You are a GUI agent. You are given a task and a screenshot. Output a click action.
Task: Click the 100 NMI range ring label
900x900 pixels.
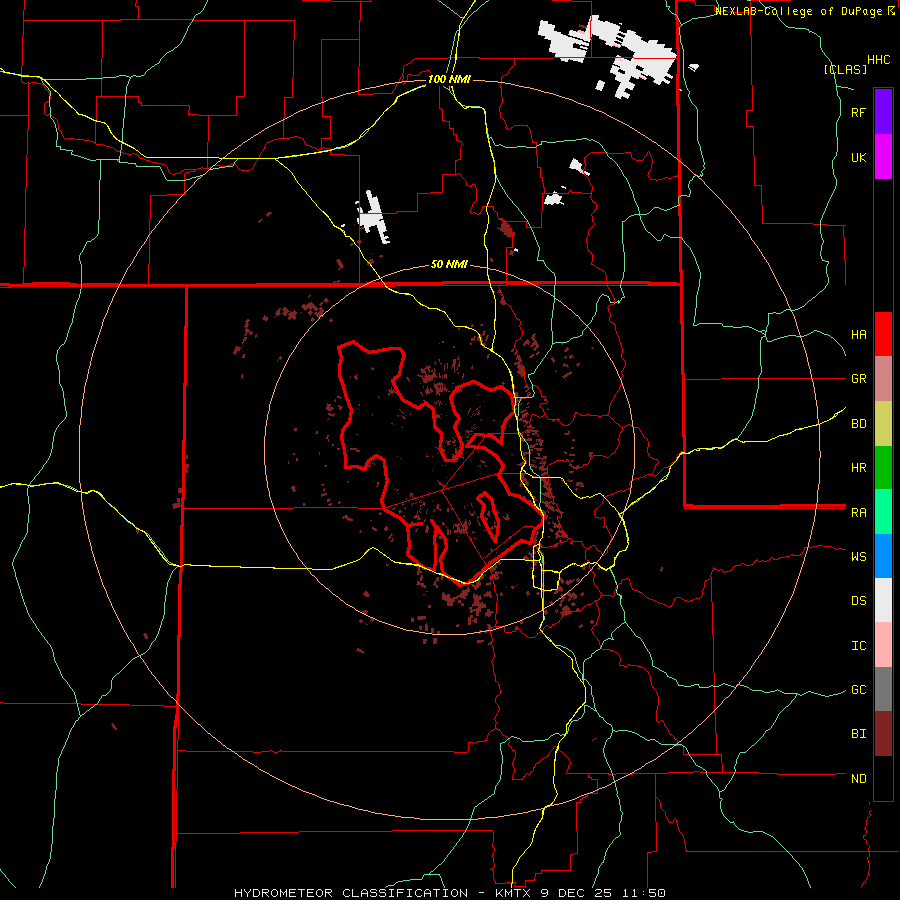[x=449, y=79]
